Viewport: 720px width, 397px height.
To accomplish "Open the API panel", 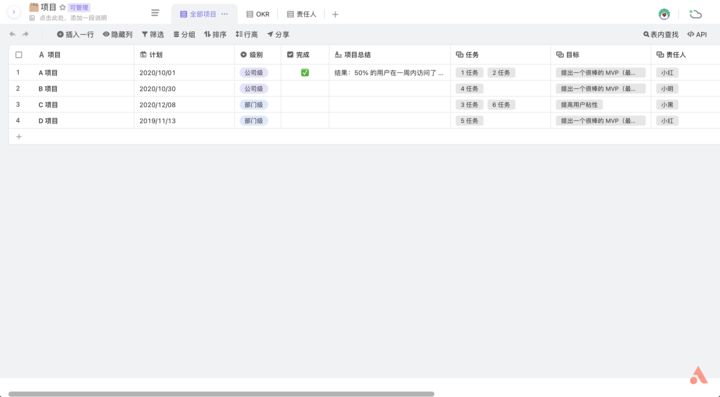I will point(697,34).
